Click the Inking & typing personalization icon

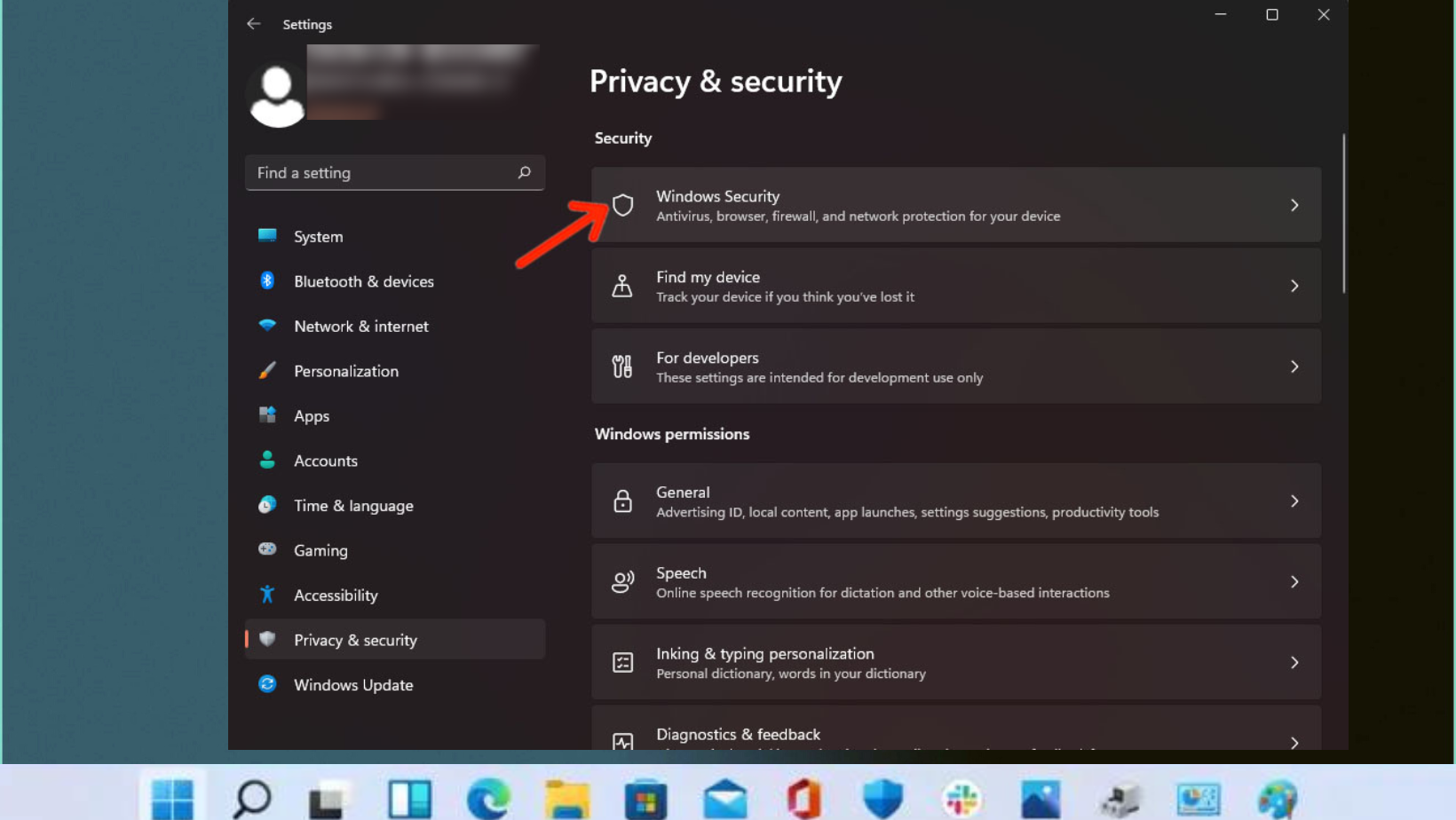(622, 662)
